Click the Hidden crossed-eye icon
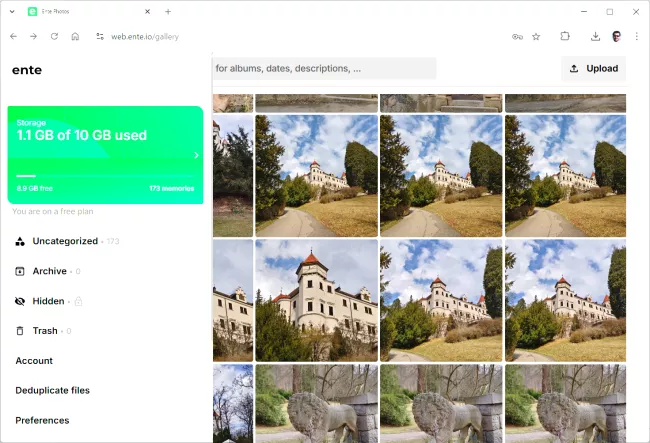This screenshot has height=443, width=650. click(x=20, y=301)
